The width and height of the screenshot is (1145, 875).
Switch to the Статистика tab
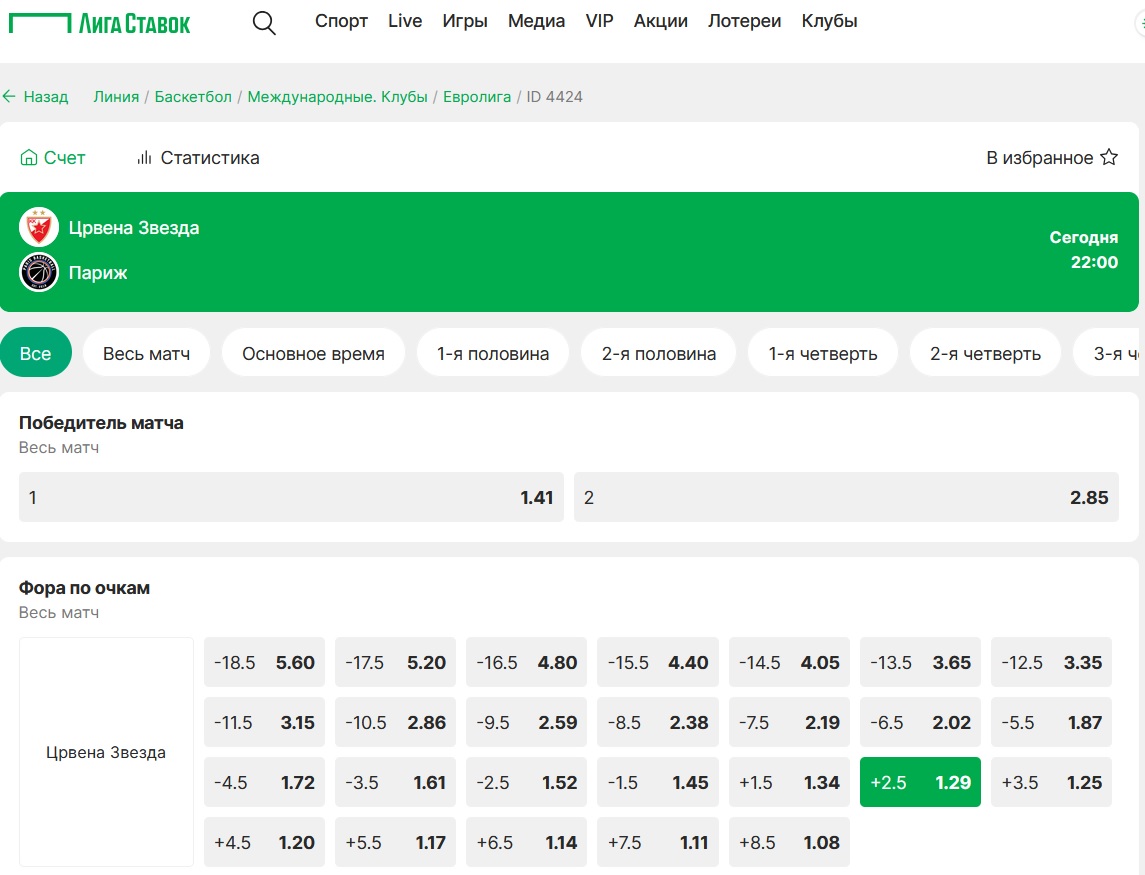198,158
